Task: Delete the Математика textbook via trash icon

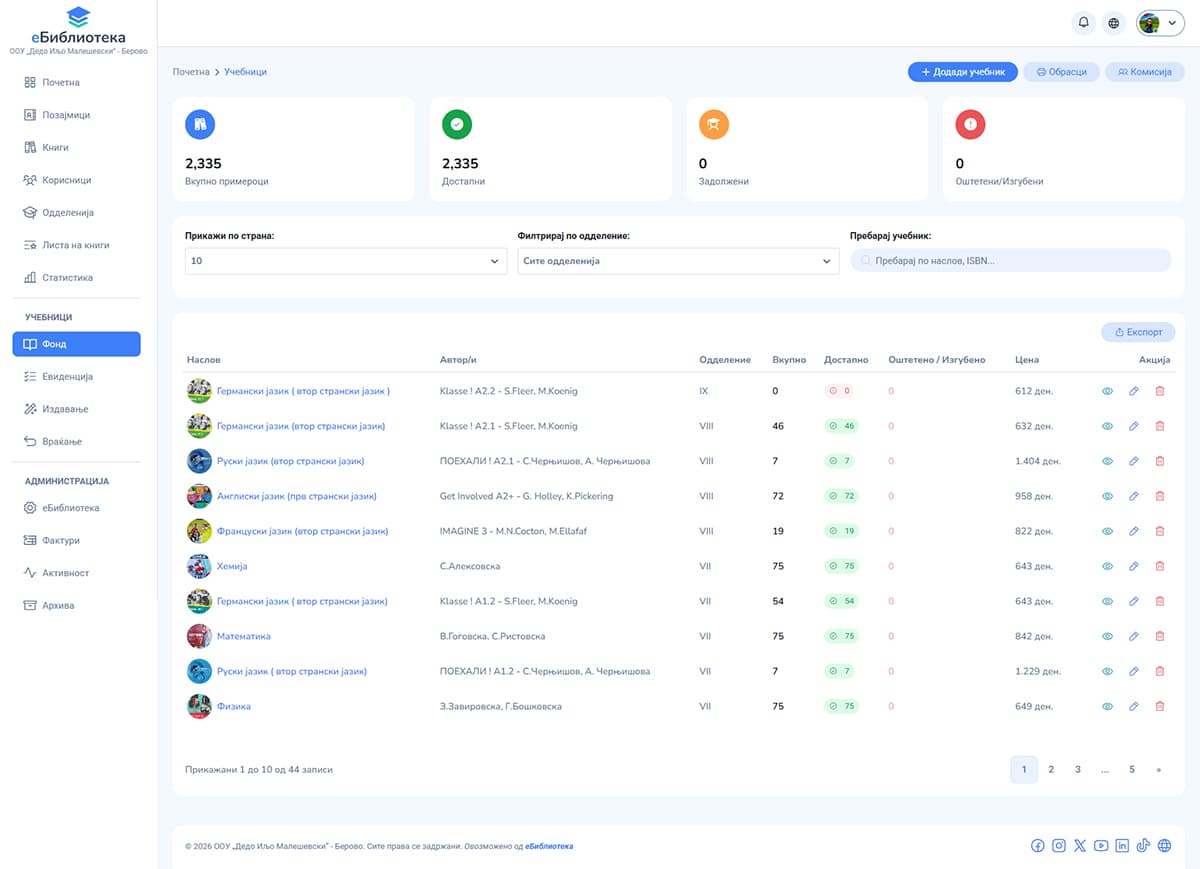Action: [1160, 636]
